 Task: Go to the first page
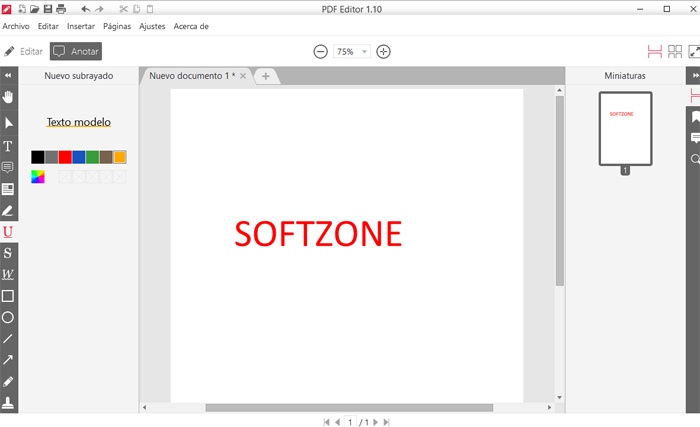(x=326, y=422)
